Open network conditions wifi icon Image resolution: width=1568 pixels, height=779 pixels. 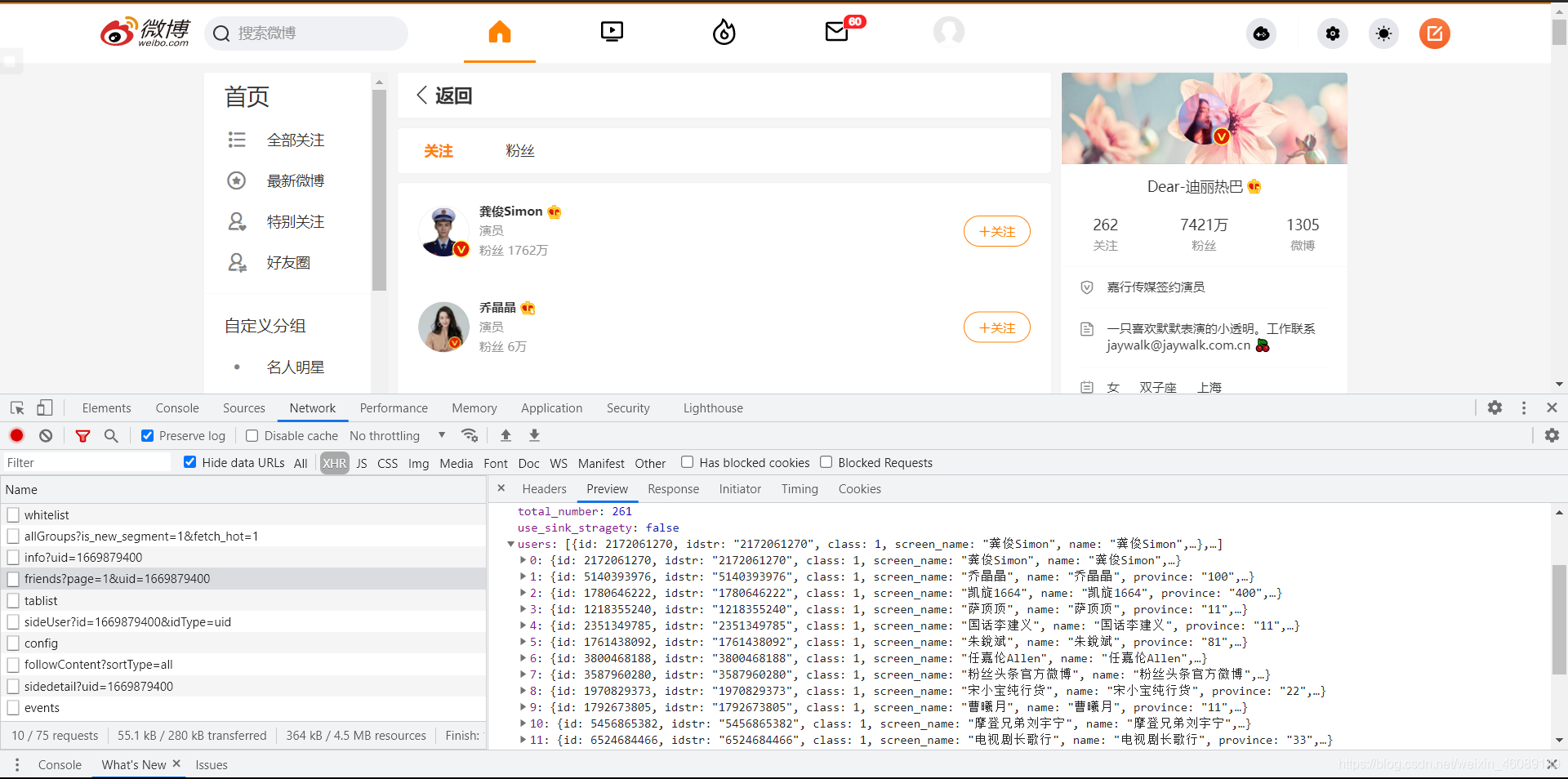point(470,435)
